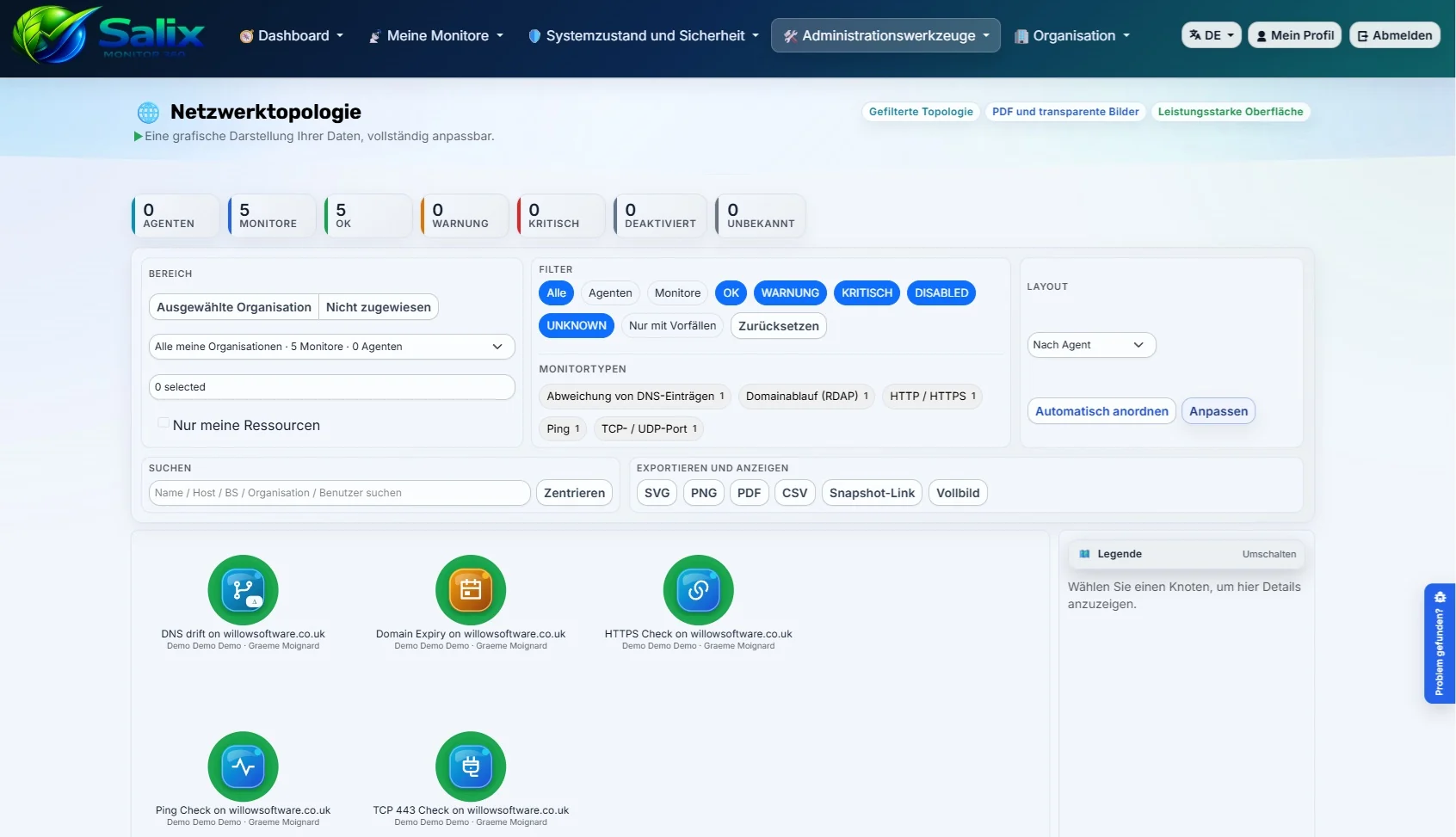Toggle 'Nur mit Vorfällen' filter
1456x837 pixels.
672,326
